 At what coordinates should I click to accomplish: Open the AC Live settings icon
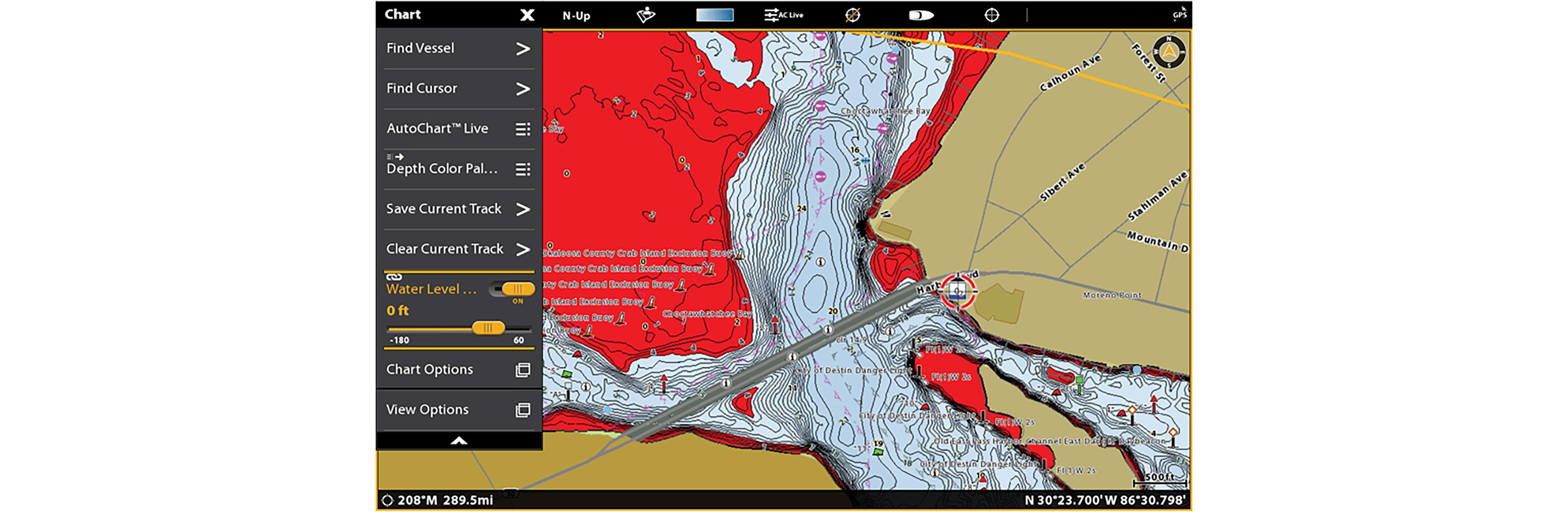click(784, 15)
